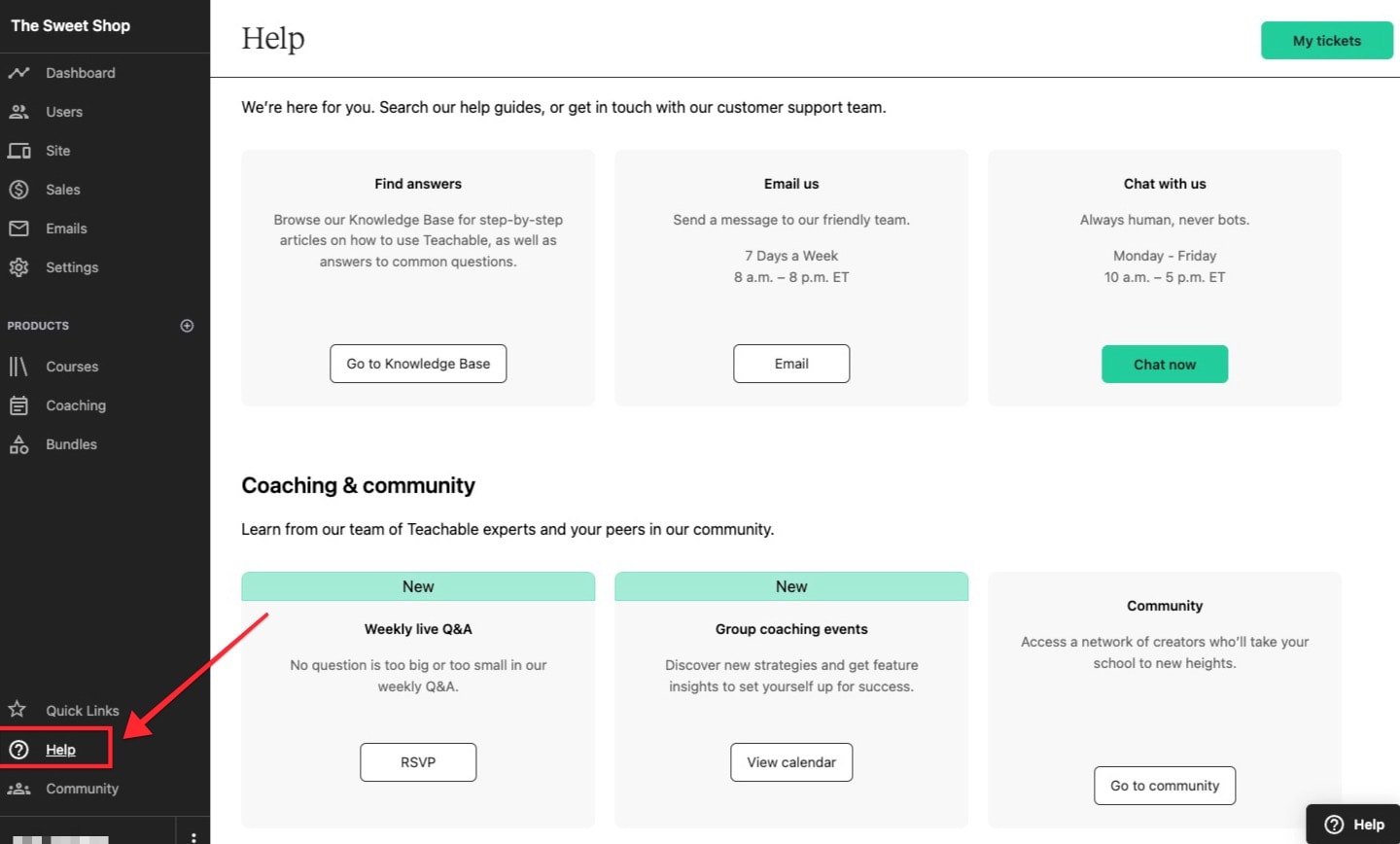Open the account three-dot menu
The height and width of the screenshot is (844, 1400).
coord(193,836)
